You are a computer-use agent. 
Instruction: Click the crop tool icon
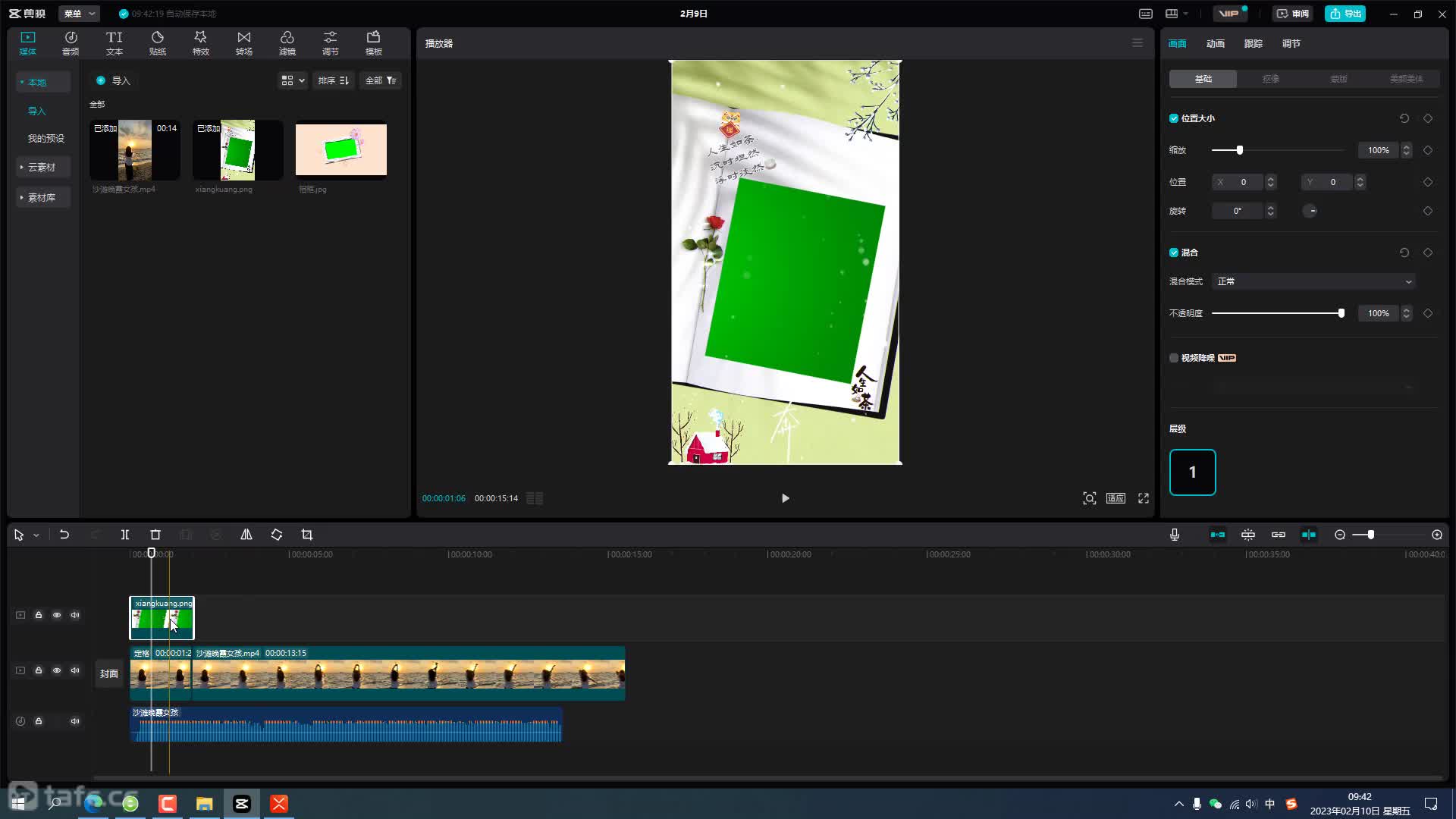307,535
